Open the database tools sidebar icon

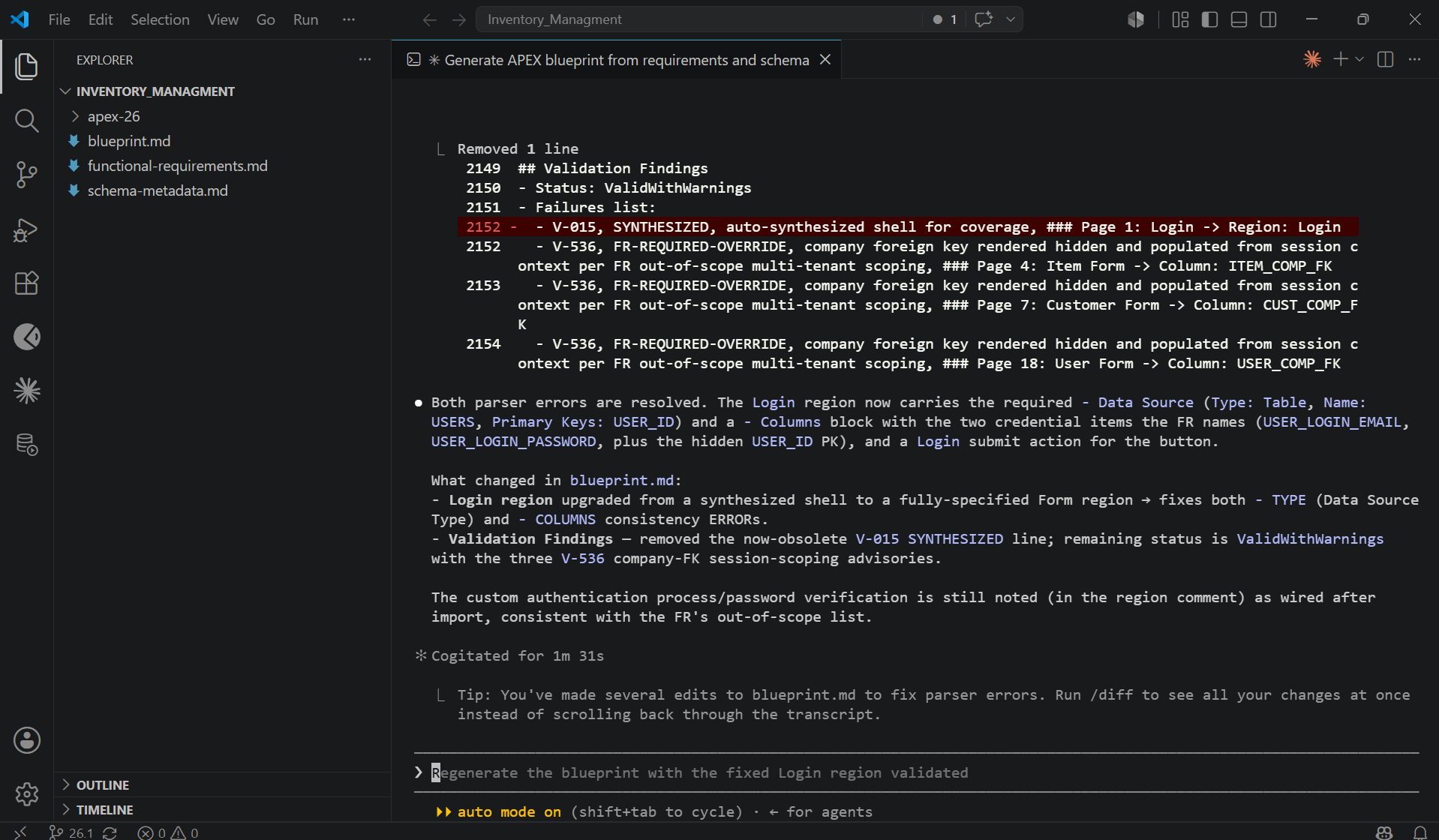[x=27, y=445]
